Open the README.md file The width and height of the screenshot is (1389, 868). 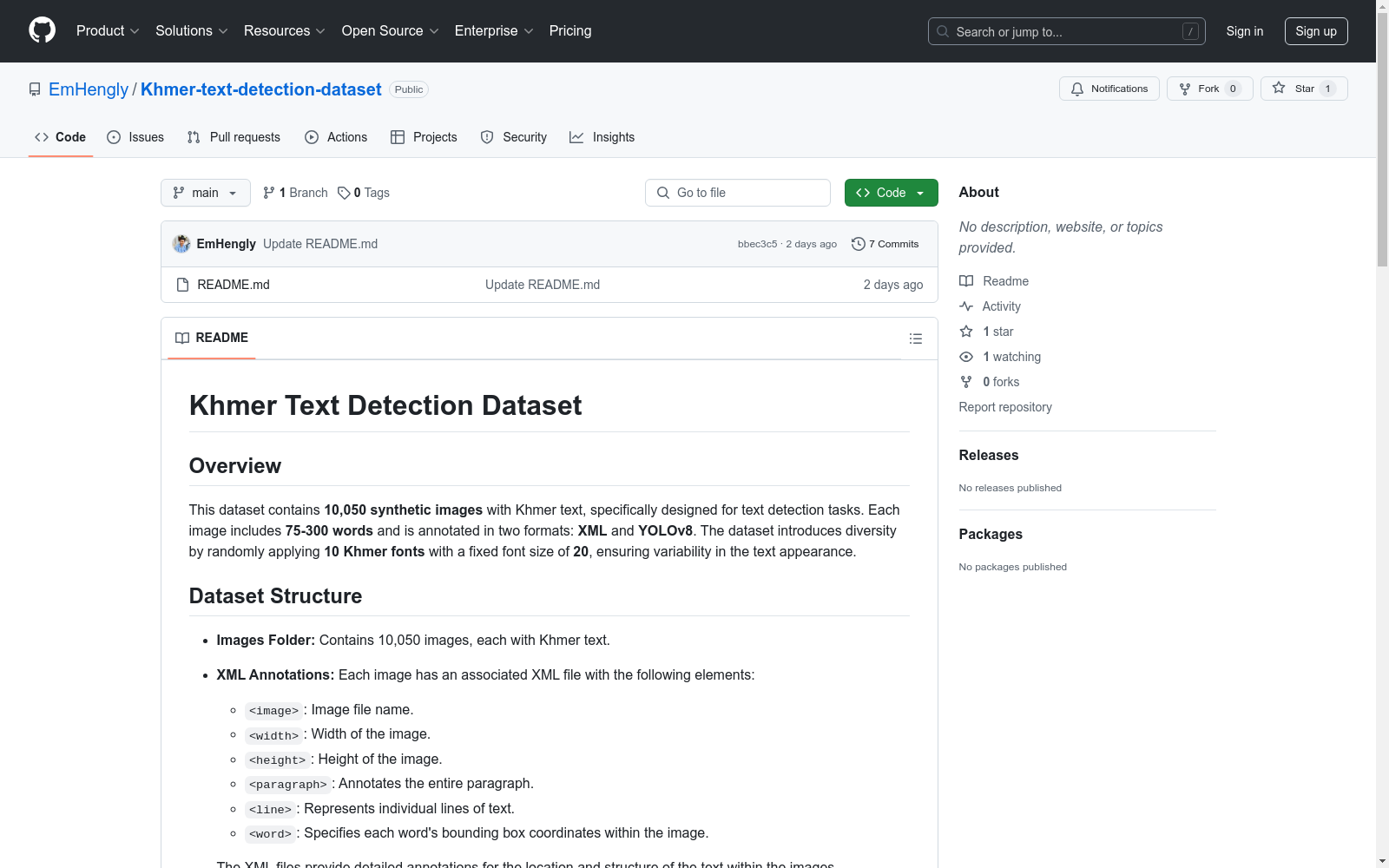pos(234,285)
